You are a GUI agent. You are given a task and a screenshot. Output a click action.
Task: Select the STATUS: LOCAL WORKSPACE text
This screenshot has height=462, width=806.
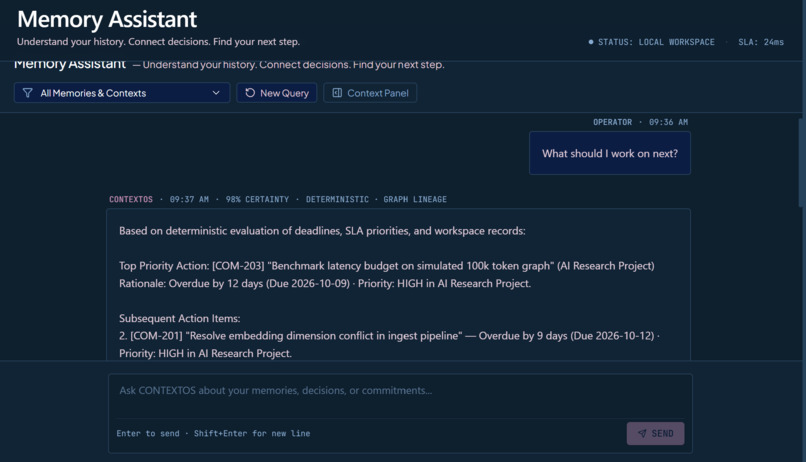656,42
